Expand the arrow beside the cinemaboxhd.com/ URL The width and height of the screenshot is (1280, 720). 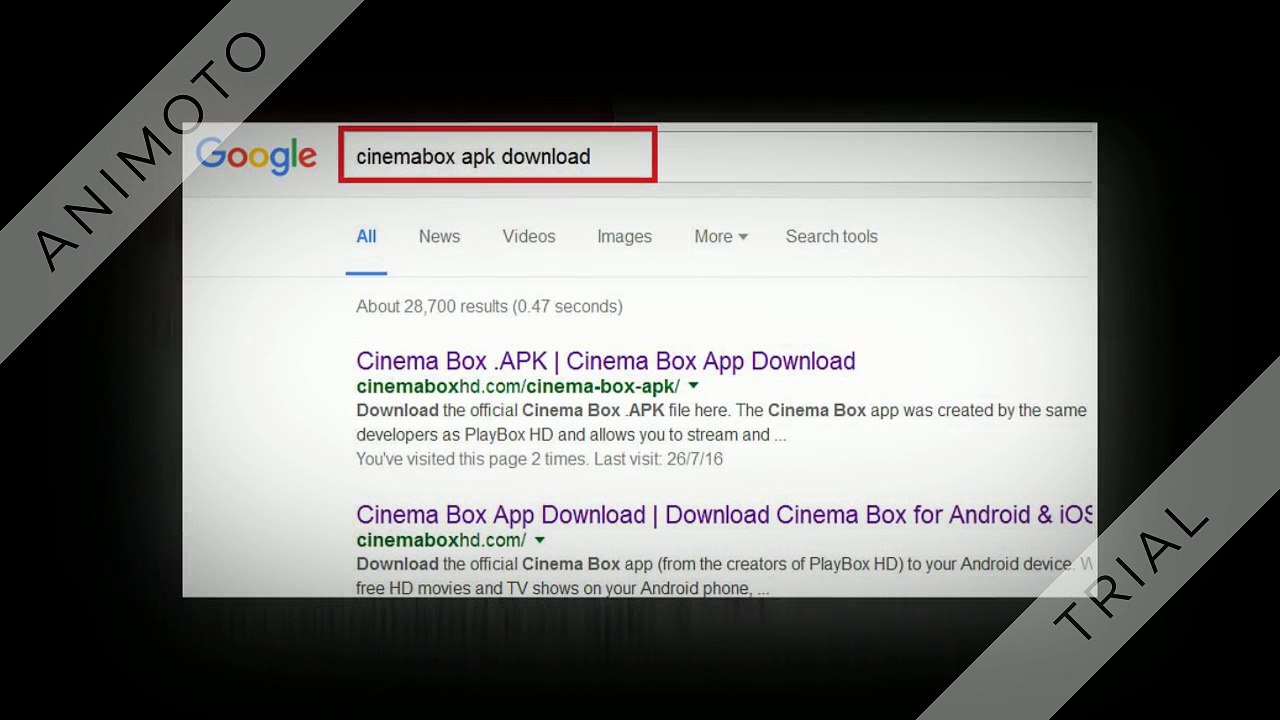(x=540, y=540)
